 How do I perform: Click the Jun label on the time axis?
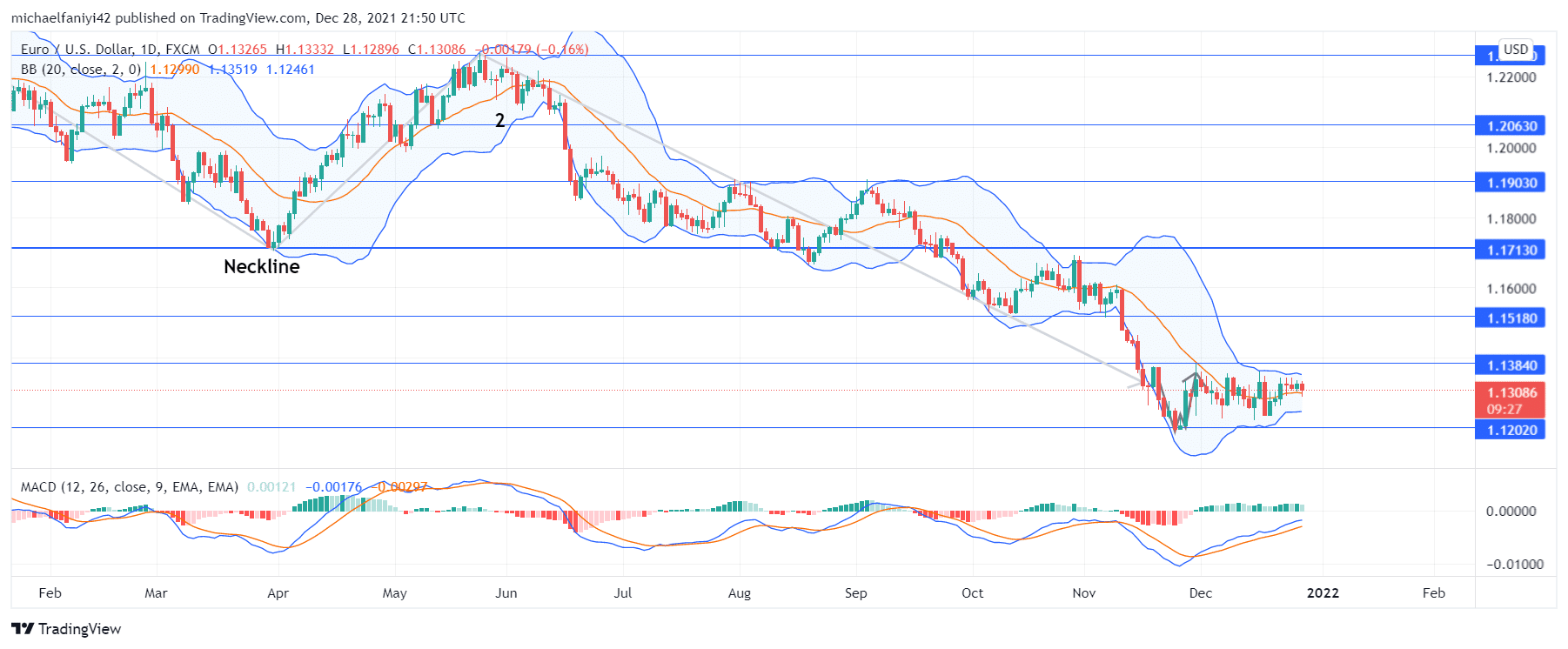[x=506, y=593]
